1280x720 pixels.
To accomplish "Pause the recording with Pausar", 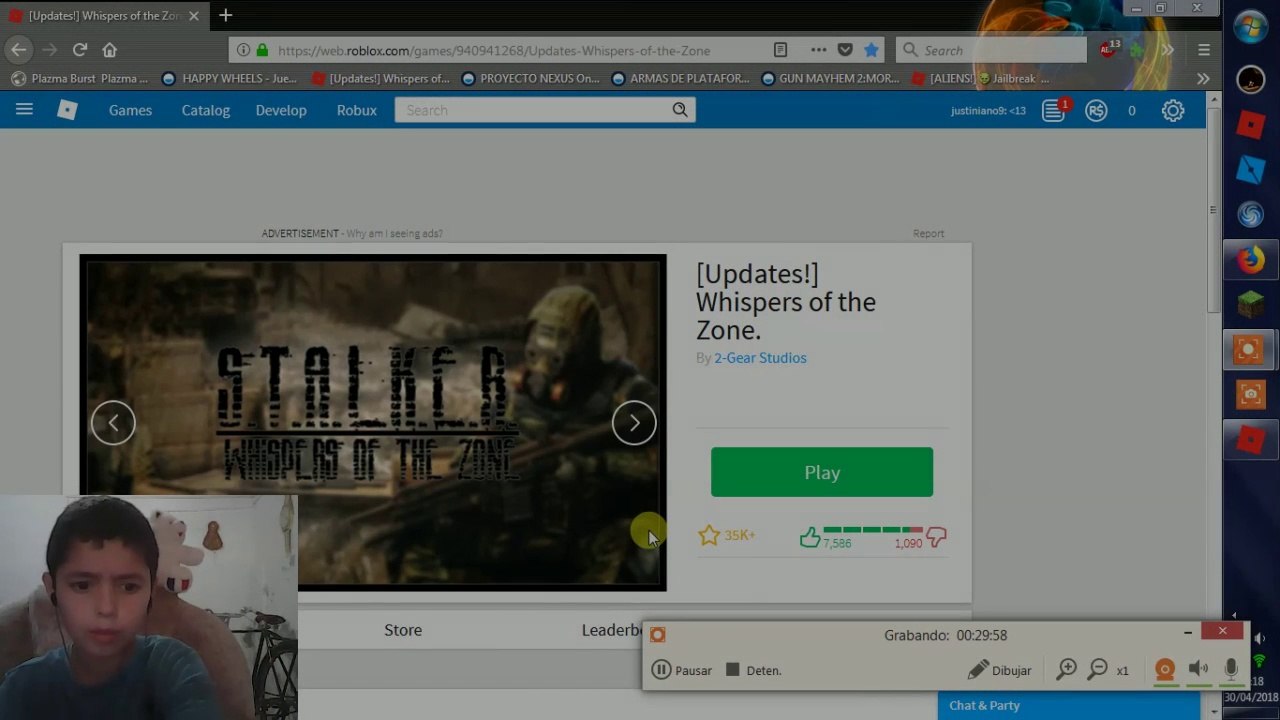I will pyautogui.click(x=682, y=670).
